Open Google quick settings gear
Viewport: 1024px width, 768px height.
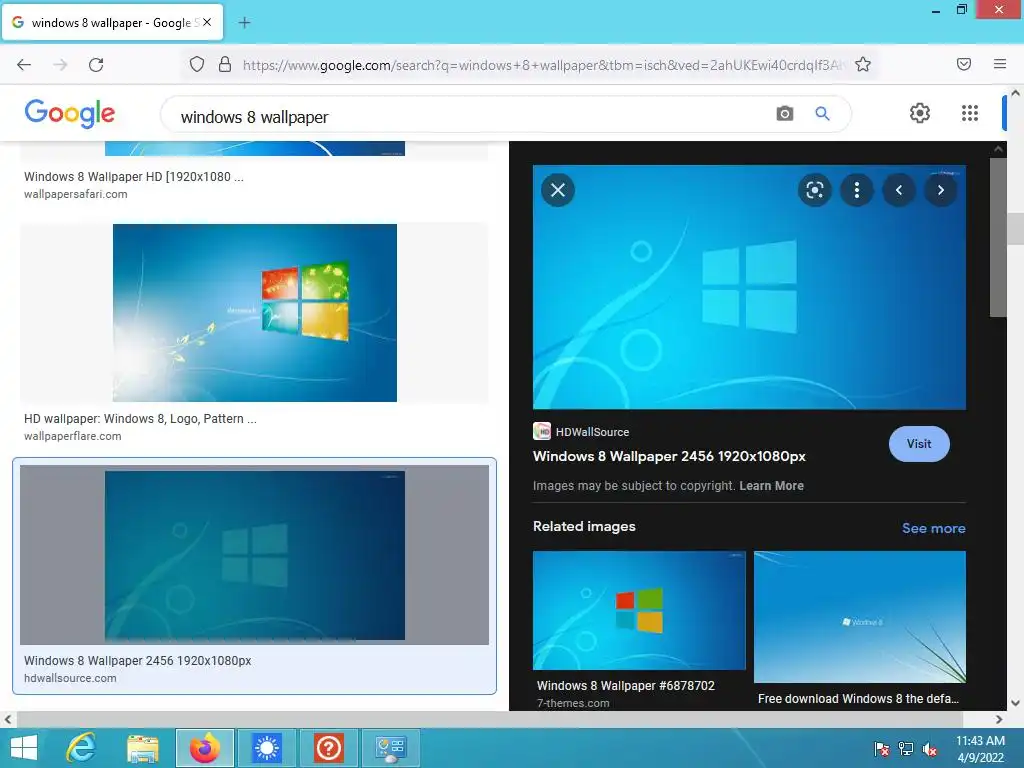click(x=920, y=113)
